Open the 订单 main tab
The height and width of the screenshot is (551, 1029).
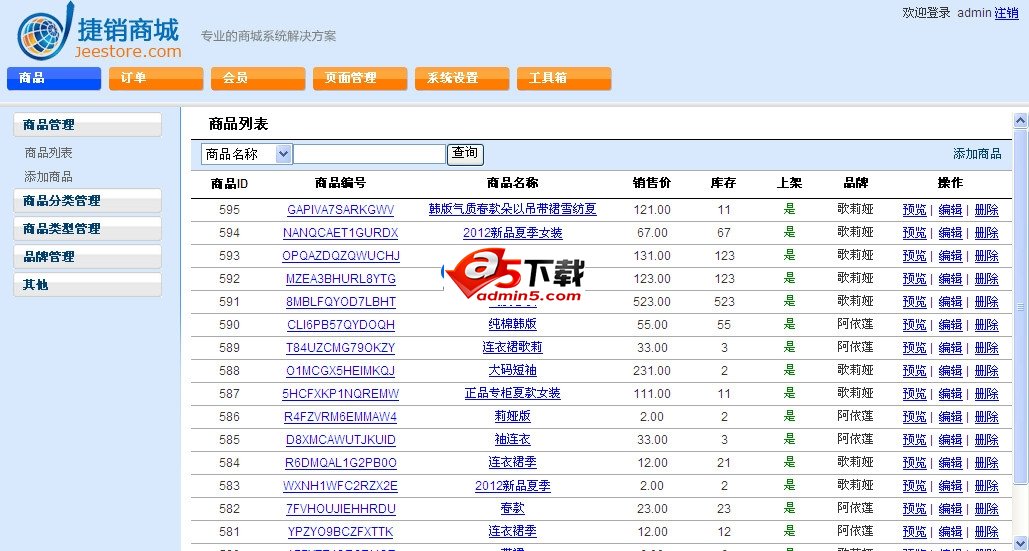point(156,78)
